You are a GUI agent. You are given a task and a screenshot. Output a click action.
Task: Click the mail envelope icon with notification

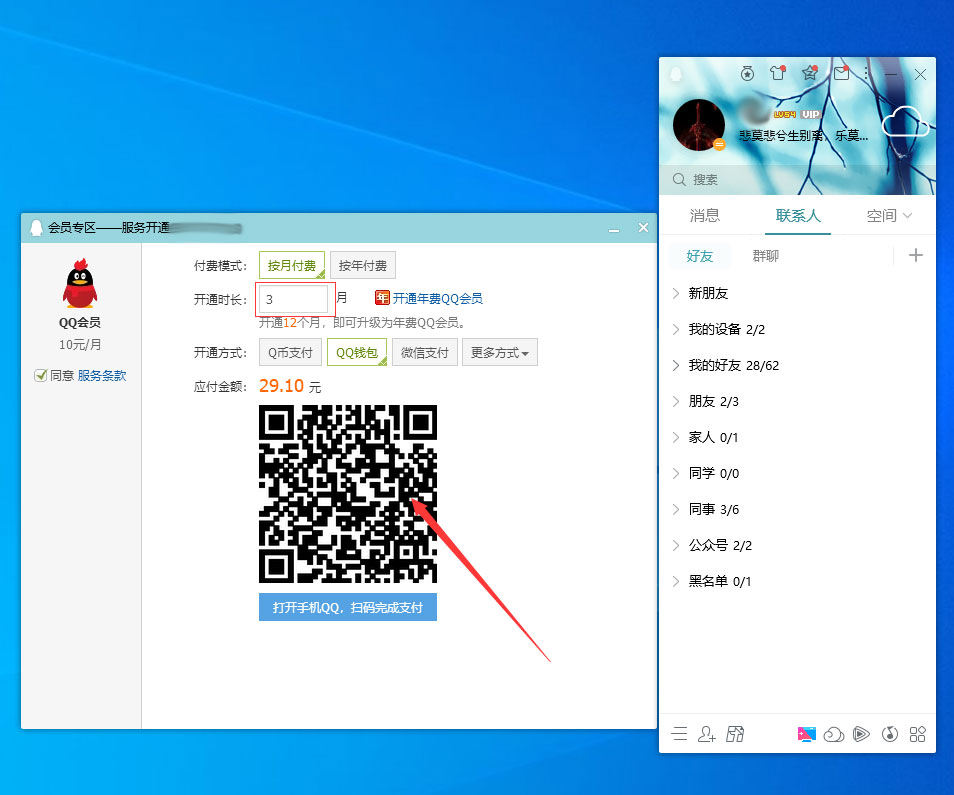[841, 73]
